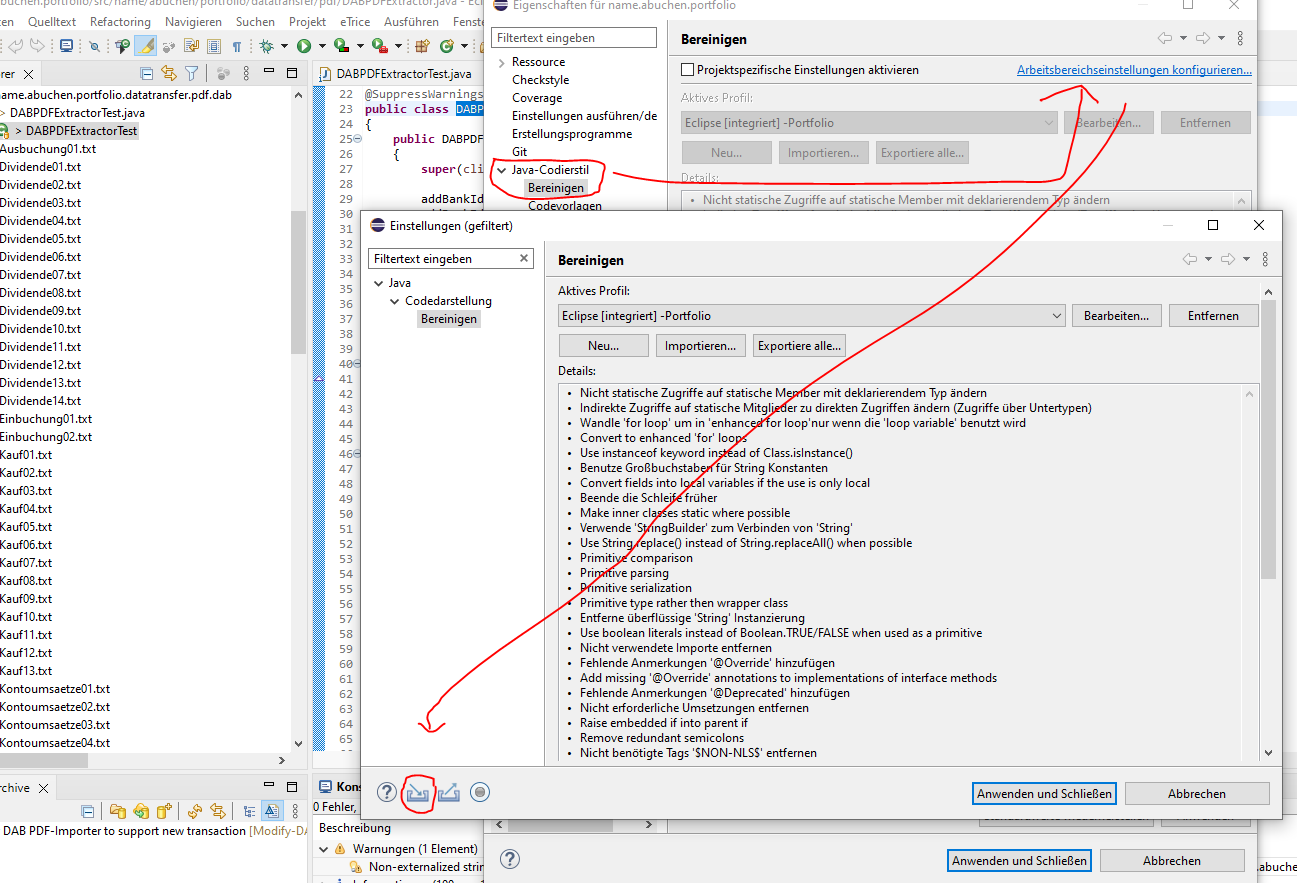Collapse the Codedarstellung tree node
This screenshot has width=1297, height=883.
click(x=395, y=301)
